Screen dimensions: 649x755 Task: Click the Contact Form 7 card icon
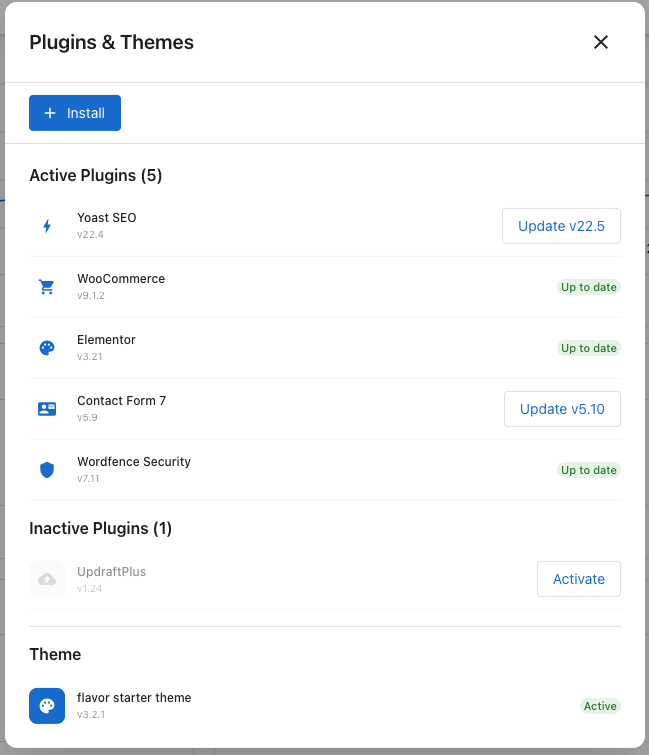(47, 409)
